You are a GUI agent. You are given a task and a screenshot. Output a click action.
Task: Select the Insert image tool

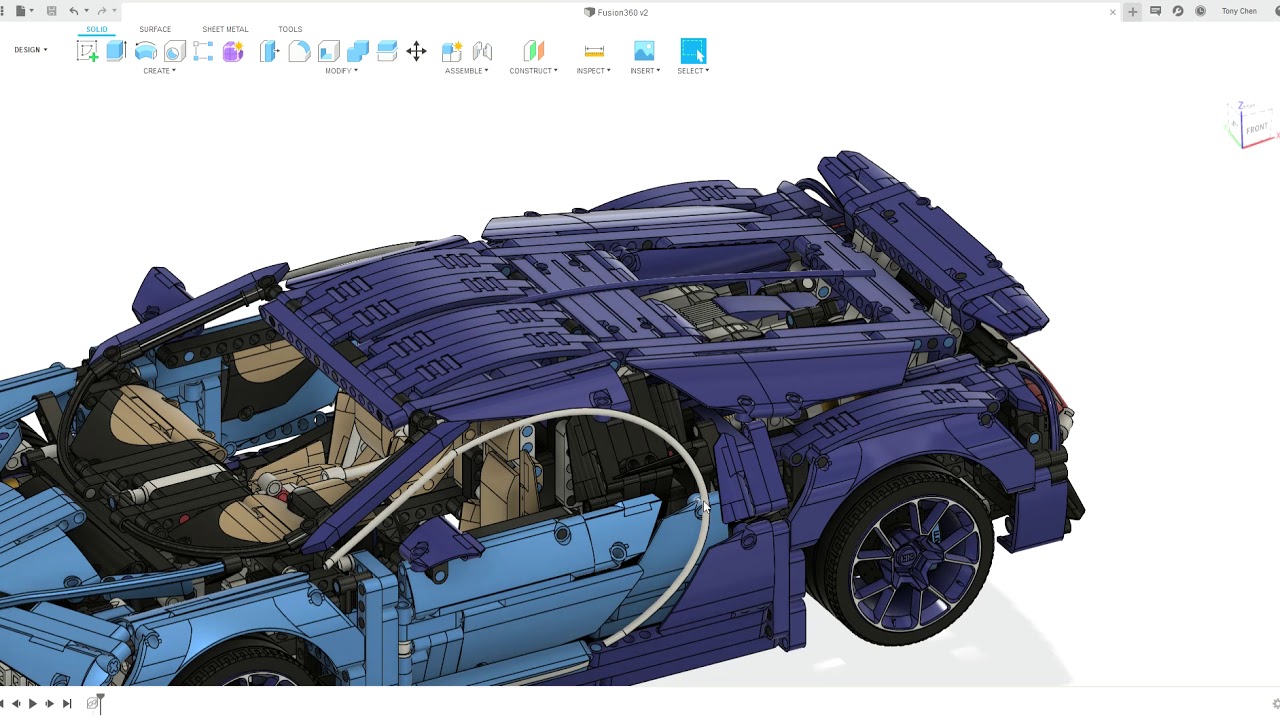click(644, 51)
